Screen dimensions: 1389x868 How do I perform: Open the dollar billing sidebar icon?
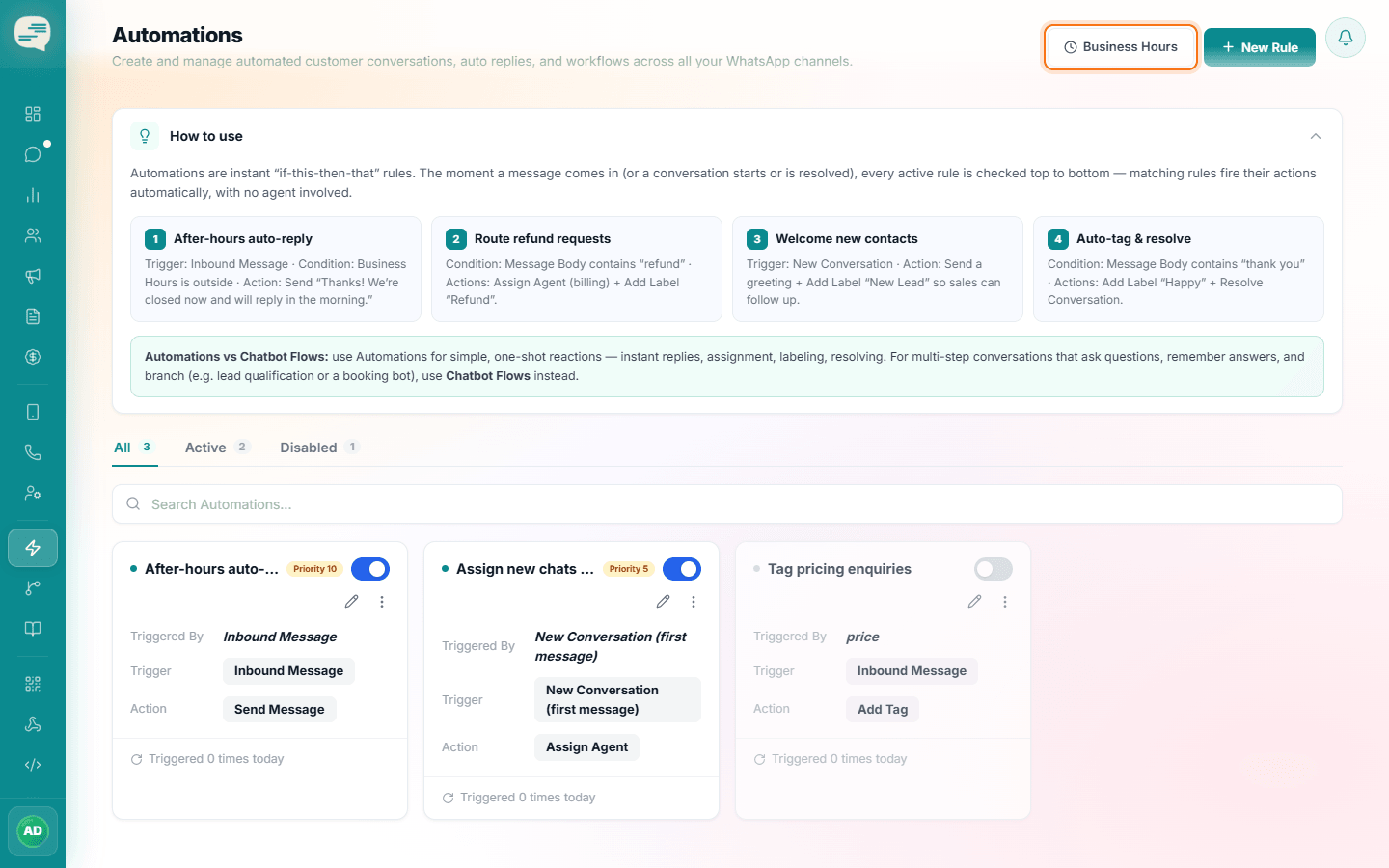33,357
